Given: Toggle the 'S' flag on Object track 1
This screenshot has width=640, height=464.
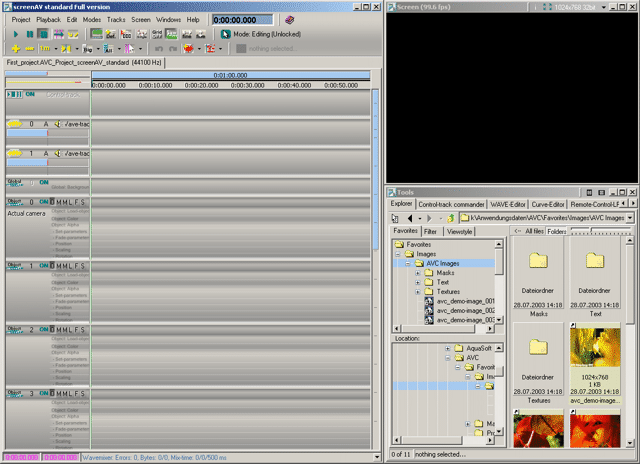Looking at the screenshot, I should click(82, 266).
